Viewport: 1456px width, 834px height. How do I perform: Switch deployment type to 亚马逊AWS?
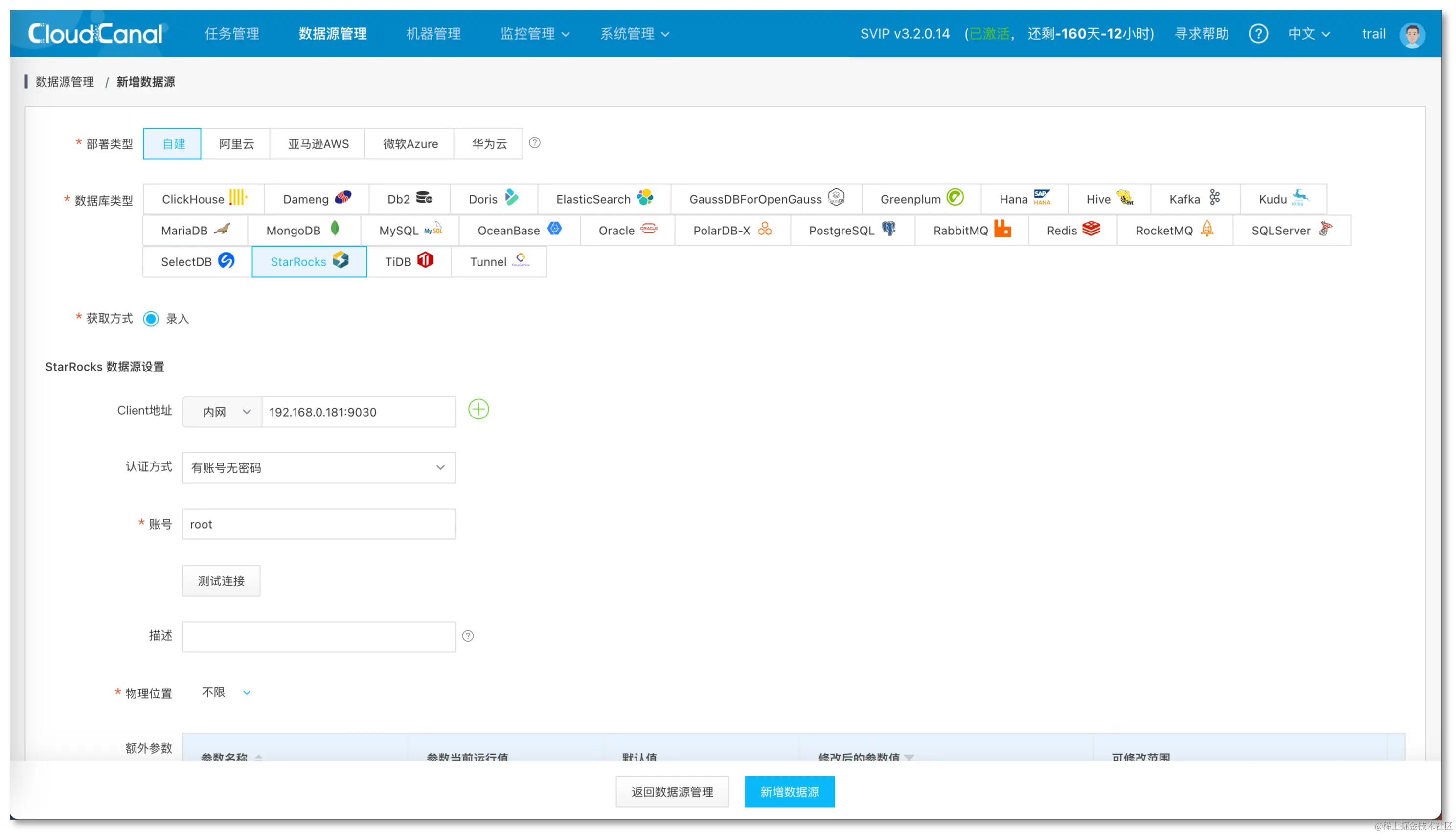[318, 144]
